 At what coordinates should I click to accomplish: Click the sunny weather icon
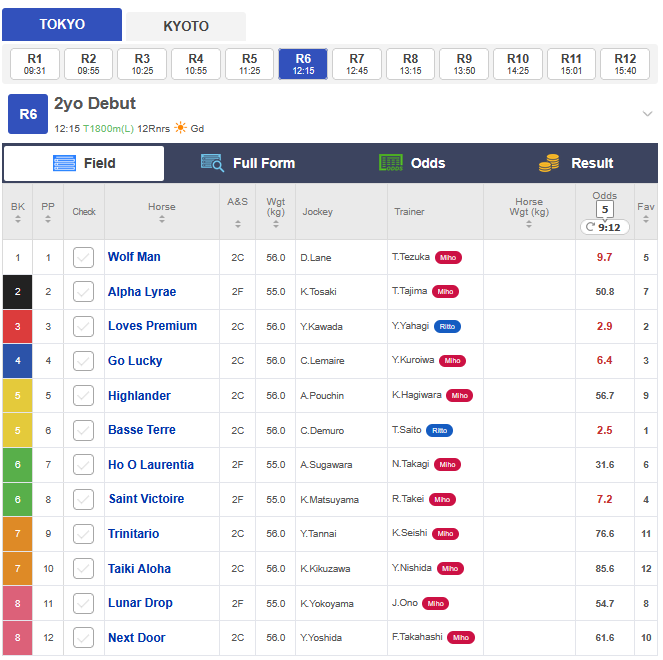[181, 128]
